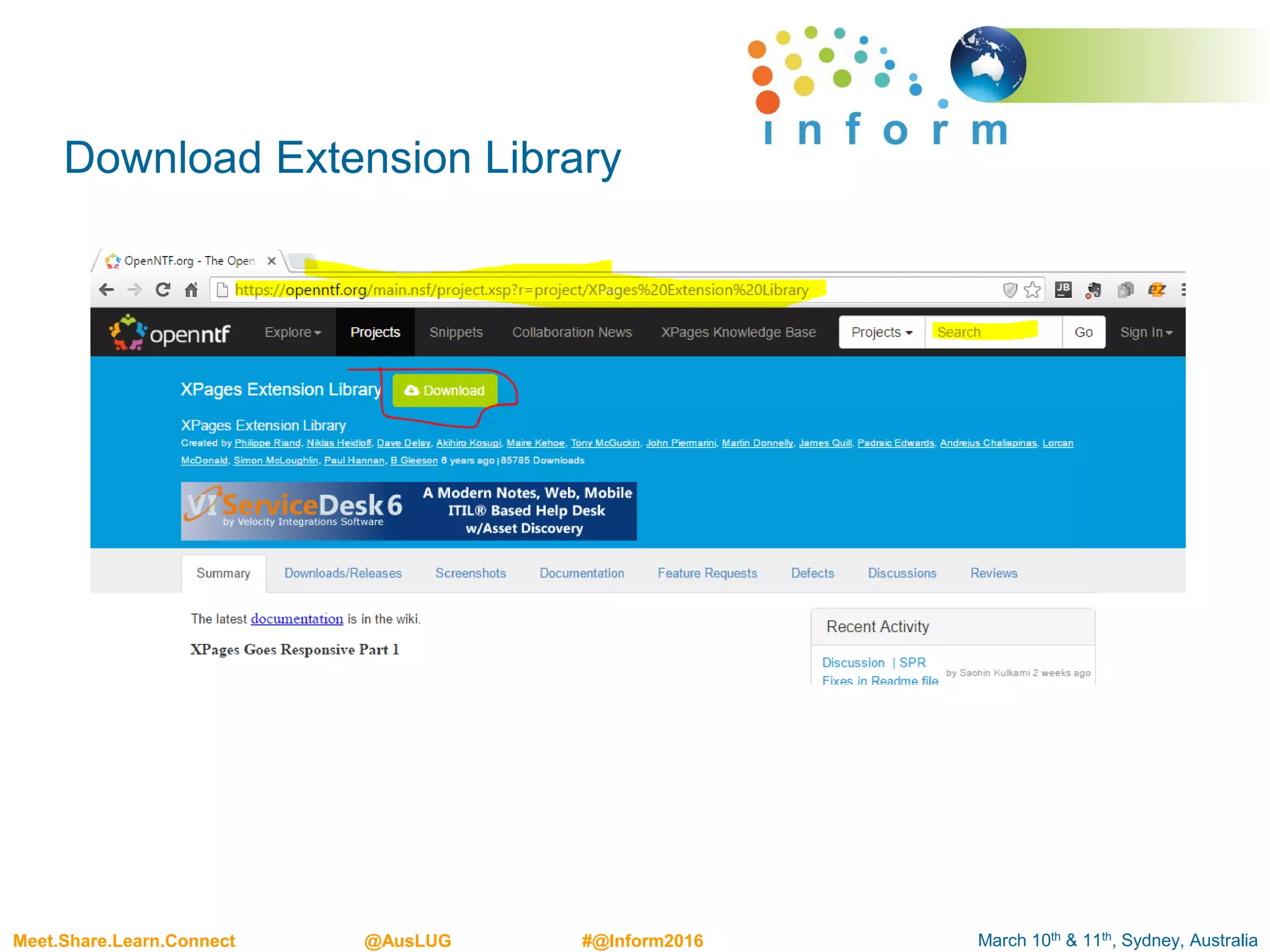
Task: Expand the Projects search scope dropdown
Action: 882,332
